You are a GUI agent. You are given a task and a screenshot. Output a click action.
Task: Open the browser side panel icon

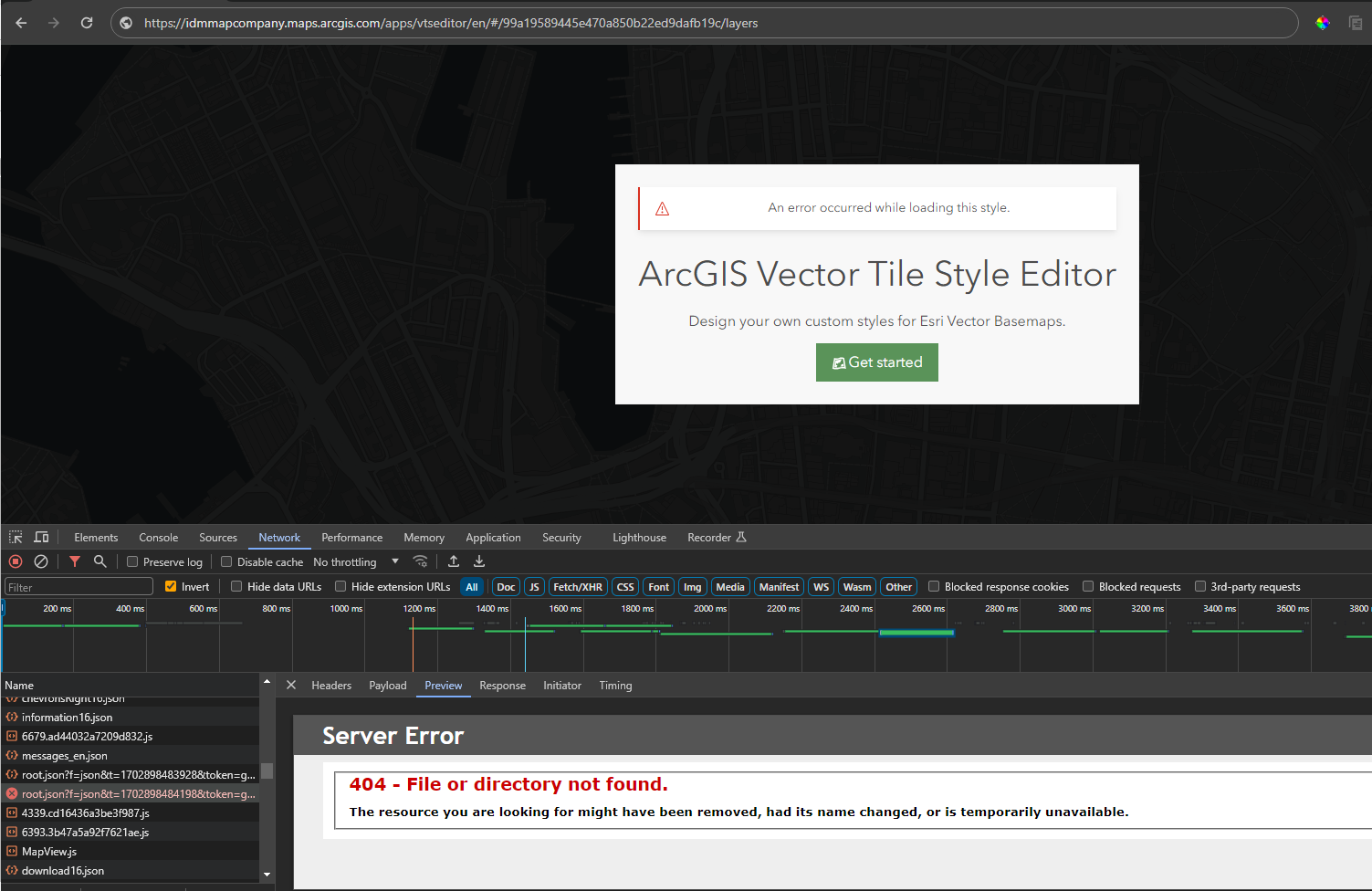coord(1356,23)
